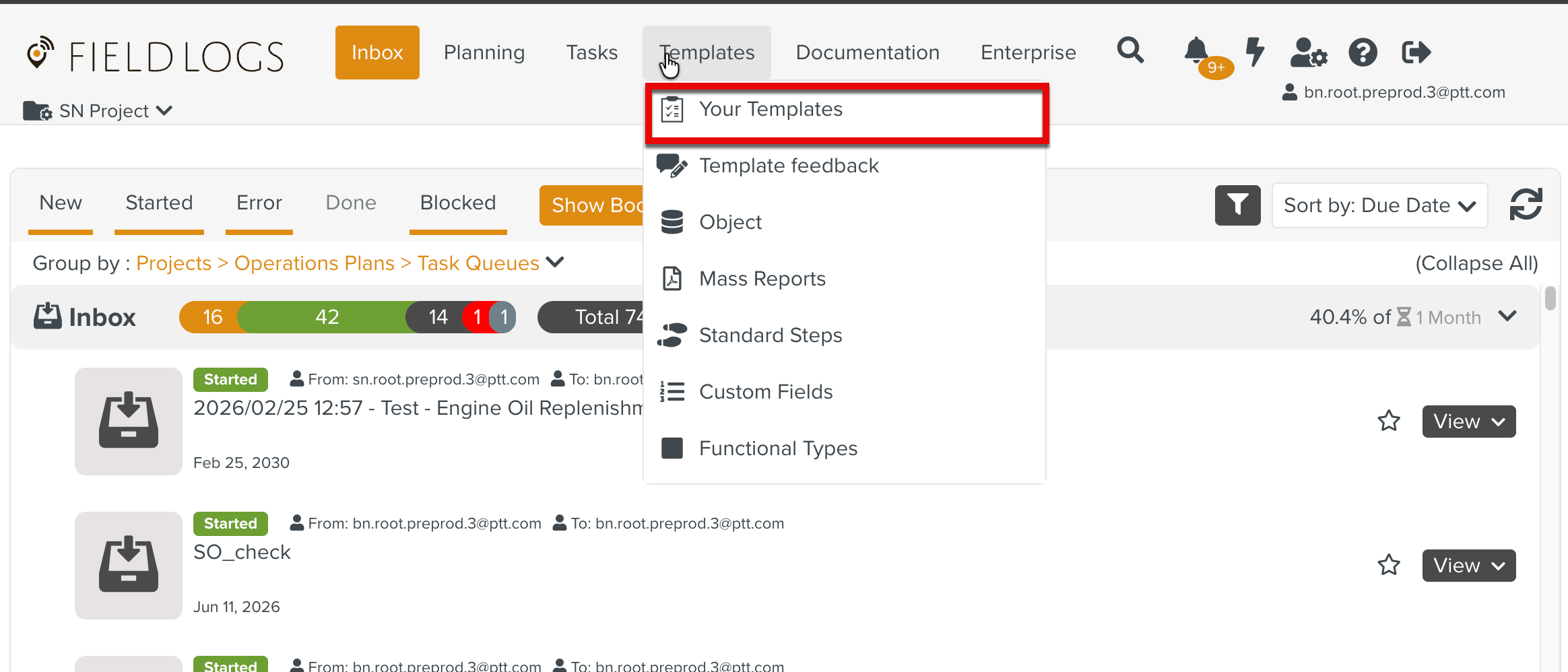The width and height of the screenshot is (1568, 672).
Task: Click the Functional Types square icon
Action: click(672, 448)
